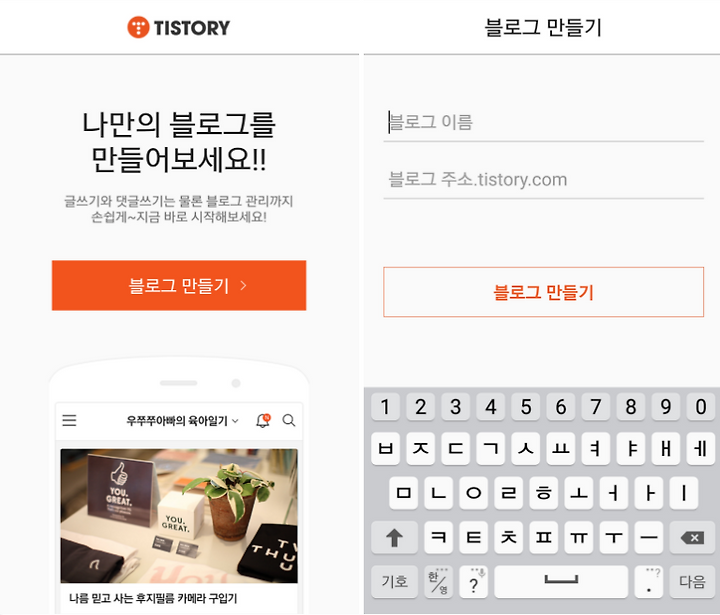Viewport: 720px width, 615px height.
Task: Tap the shift arrow key
Action: 394,537
